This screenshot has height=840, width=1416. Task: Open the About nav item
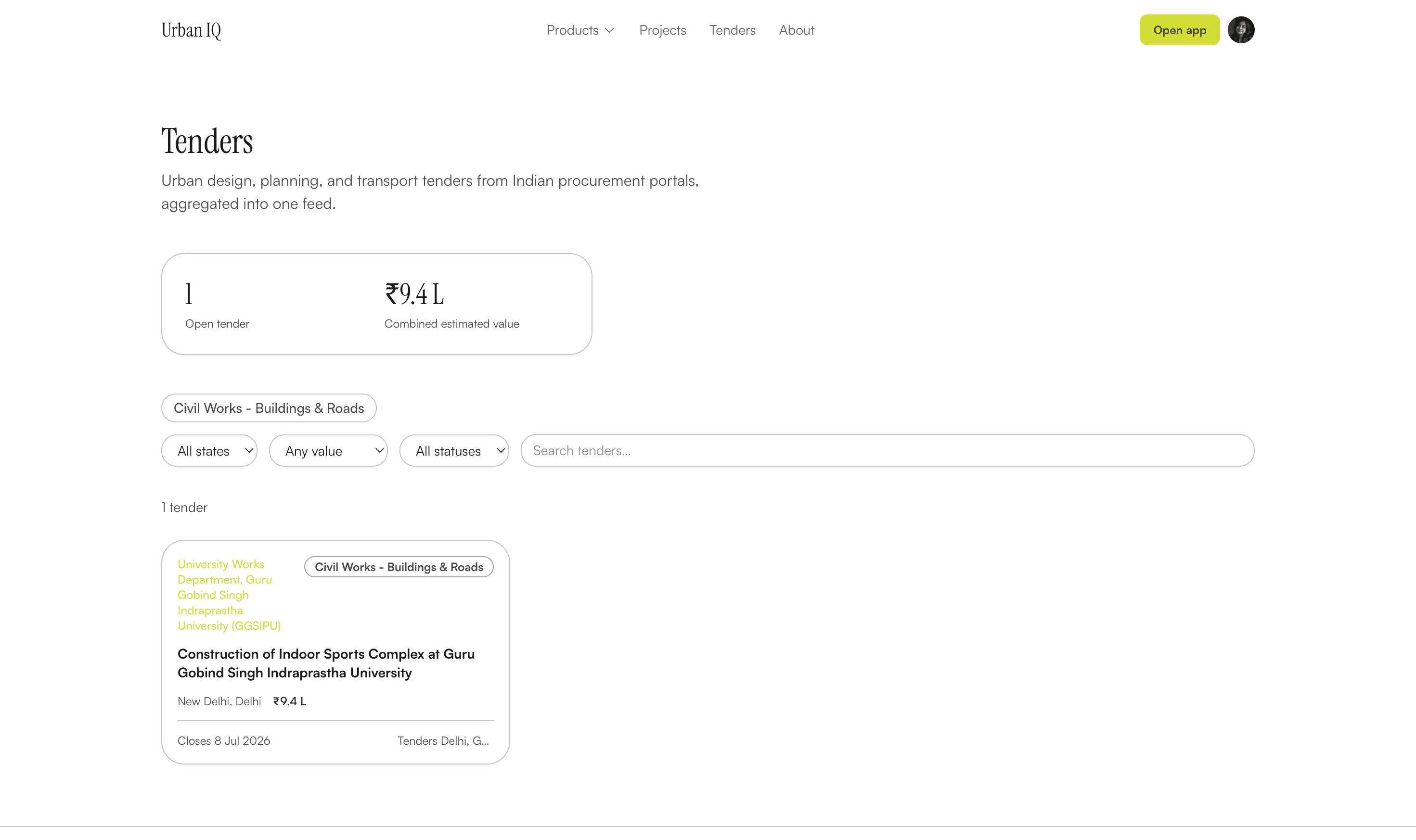coord(796,30)
